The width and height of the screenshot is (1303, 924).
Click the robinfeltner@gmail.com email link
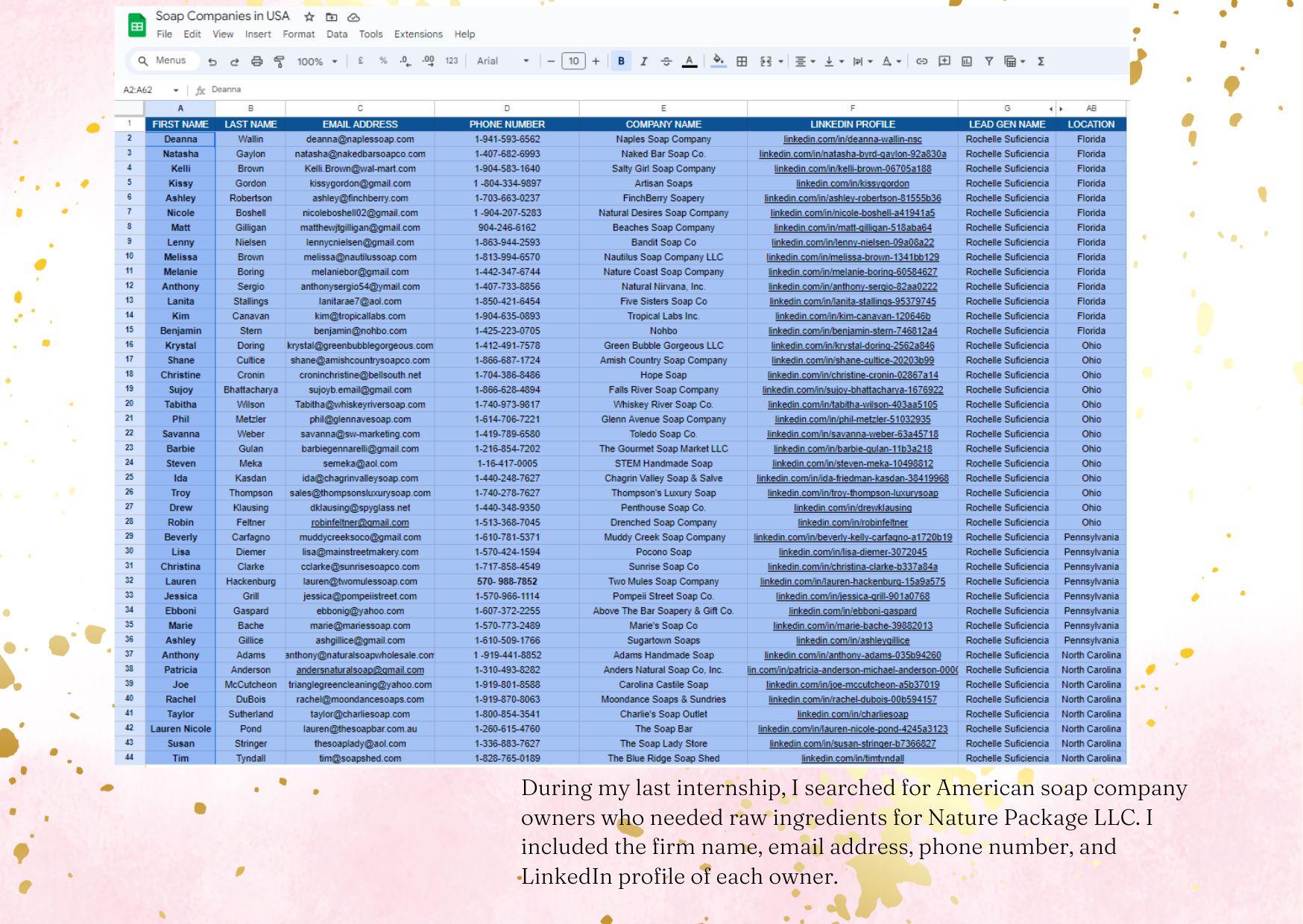[x=360, y=522]
